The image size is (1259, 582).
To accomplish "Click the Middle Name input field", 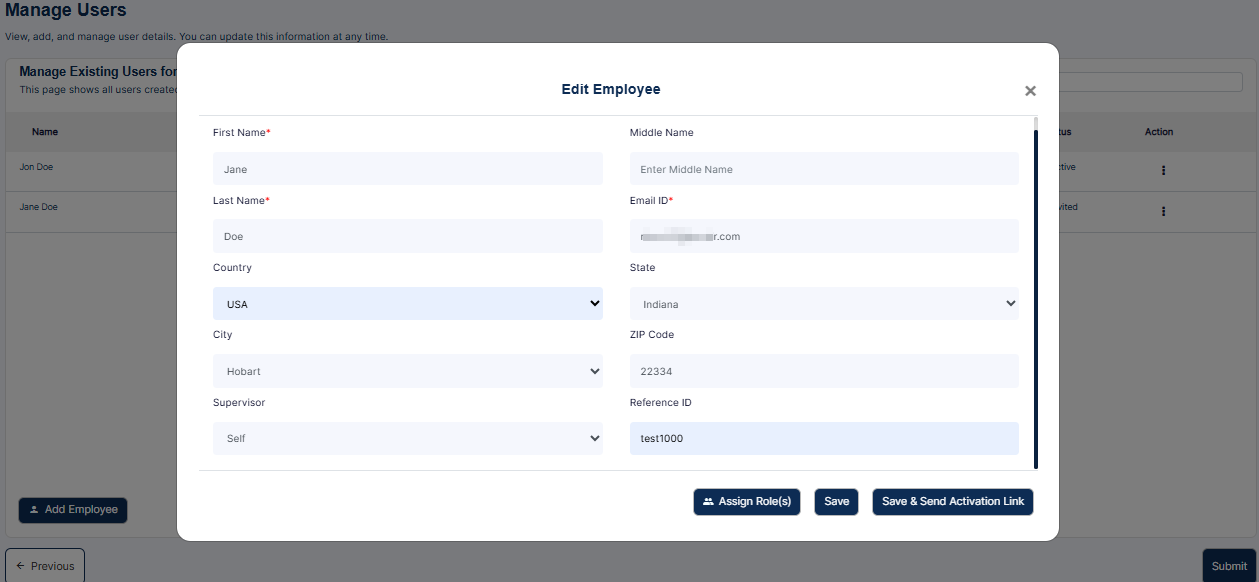I will point(823,168).
